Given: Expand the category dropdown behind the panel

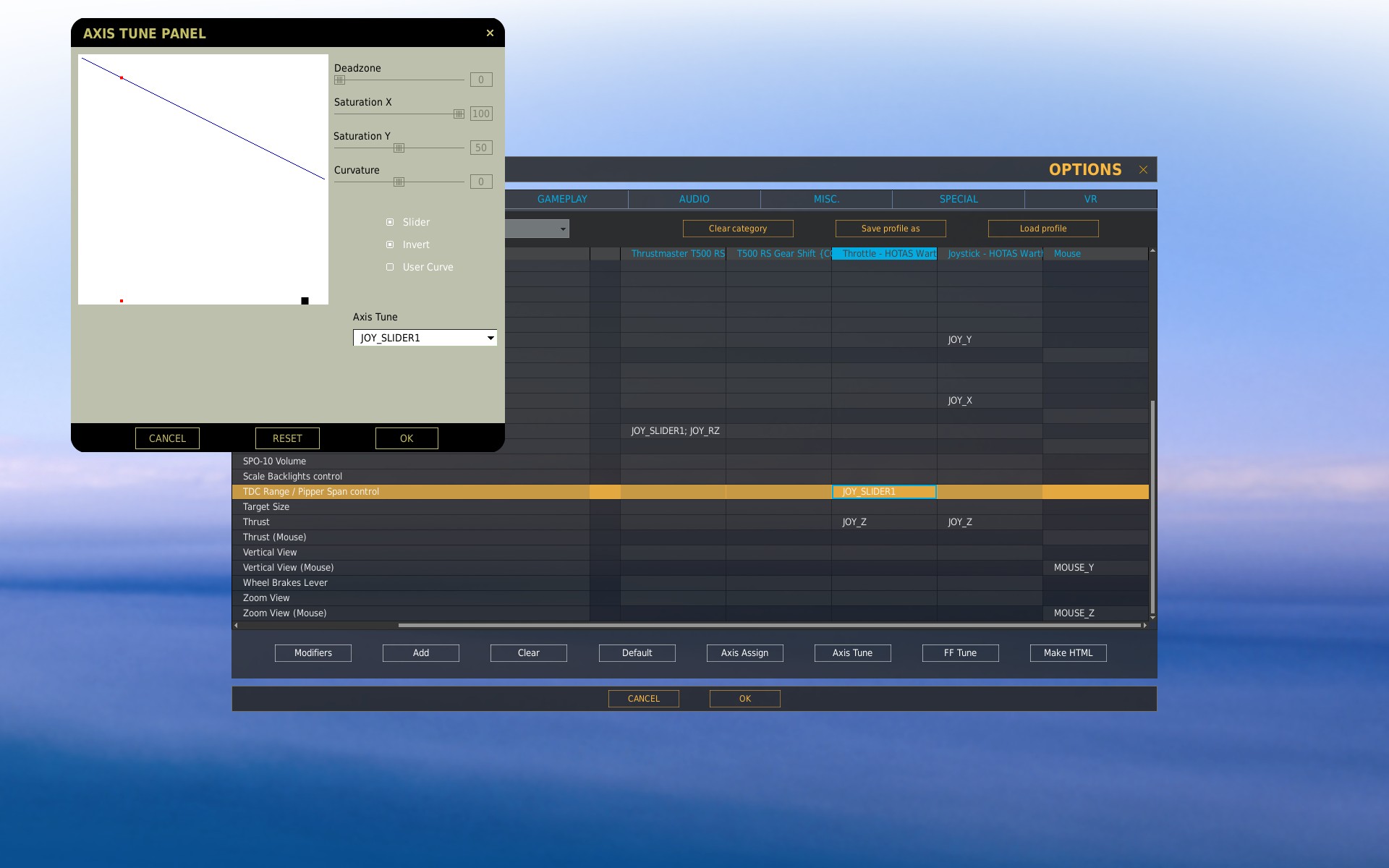Looking at the screenshot, I should 538,229.
